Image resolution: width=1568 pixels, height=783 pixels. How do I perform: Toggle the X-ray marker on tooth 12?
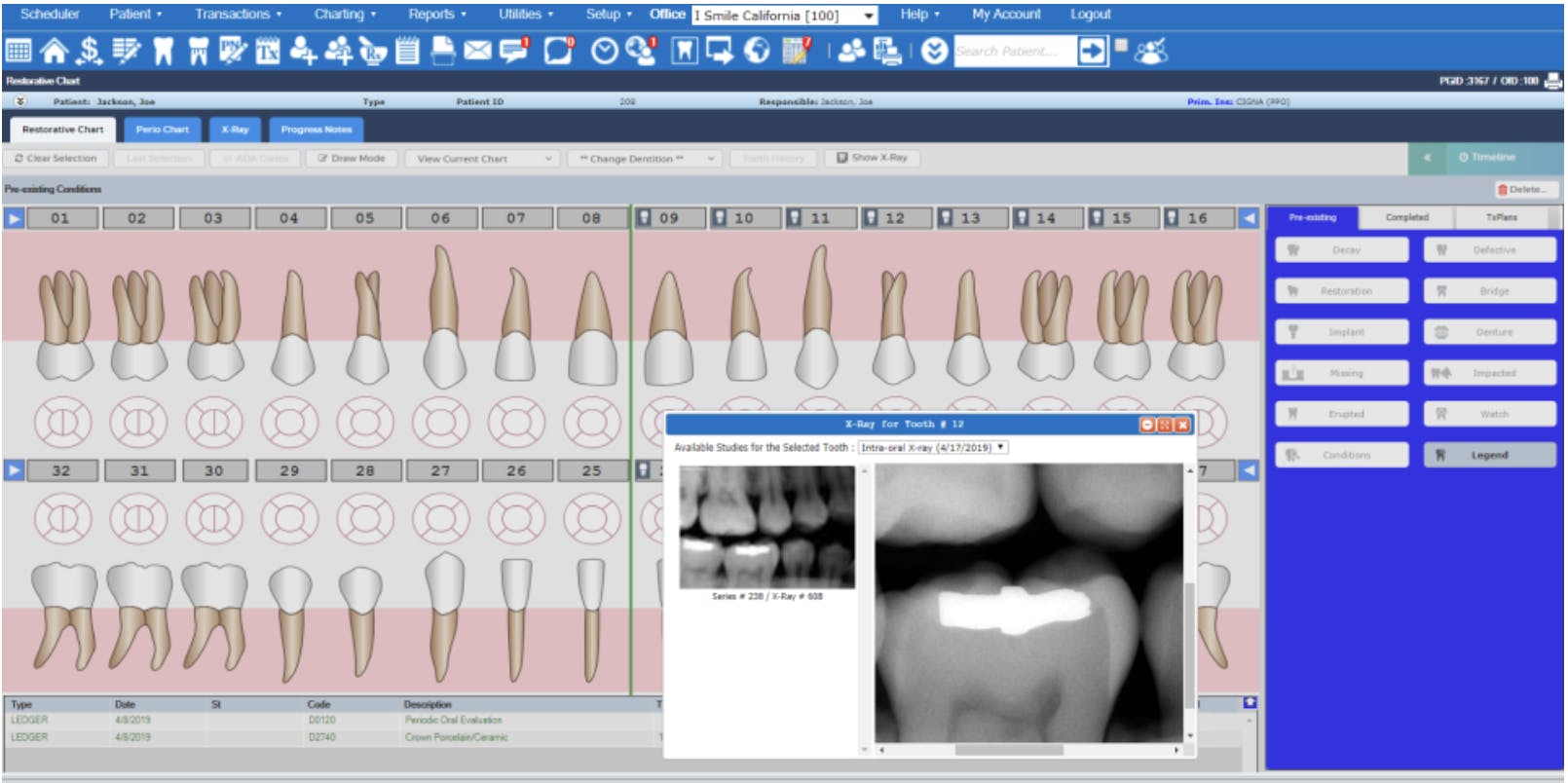point(871,217)
